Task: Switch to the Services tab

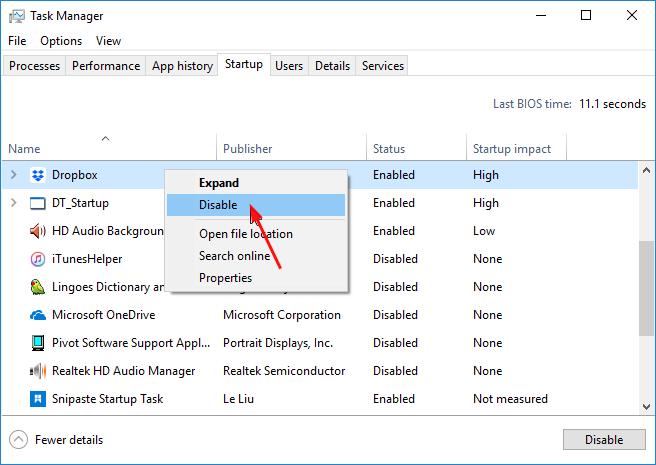Action: click(x=383, y=66)
